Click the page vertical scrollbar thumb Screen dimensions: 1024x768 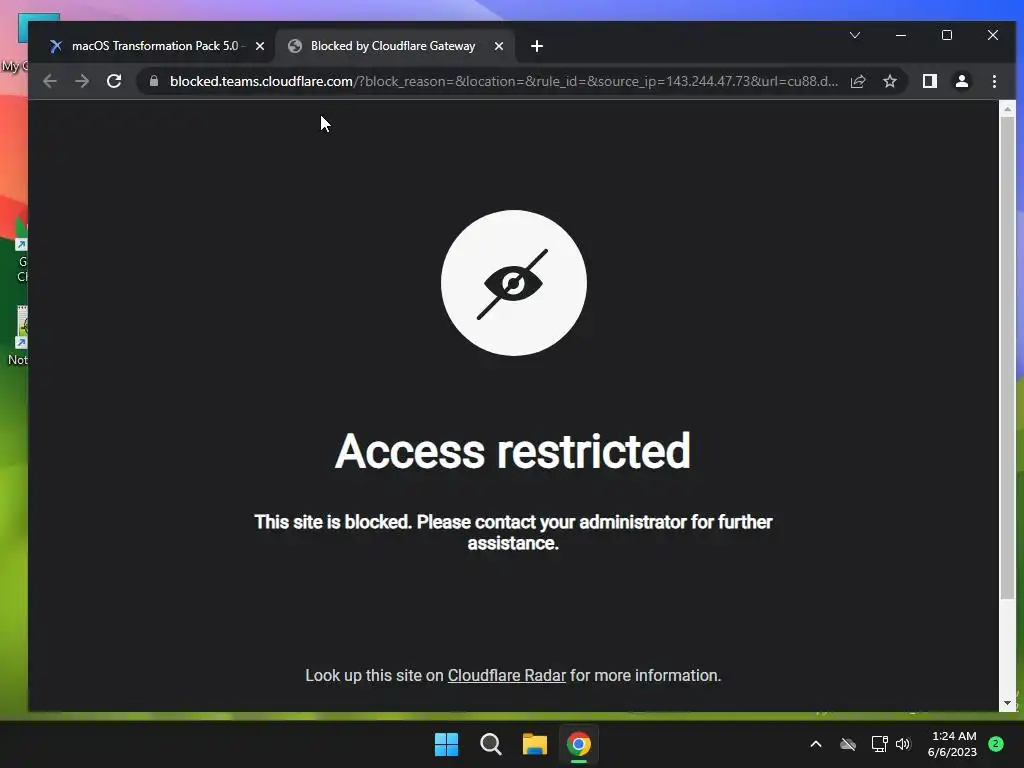point(1007,357)
